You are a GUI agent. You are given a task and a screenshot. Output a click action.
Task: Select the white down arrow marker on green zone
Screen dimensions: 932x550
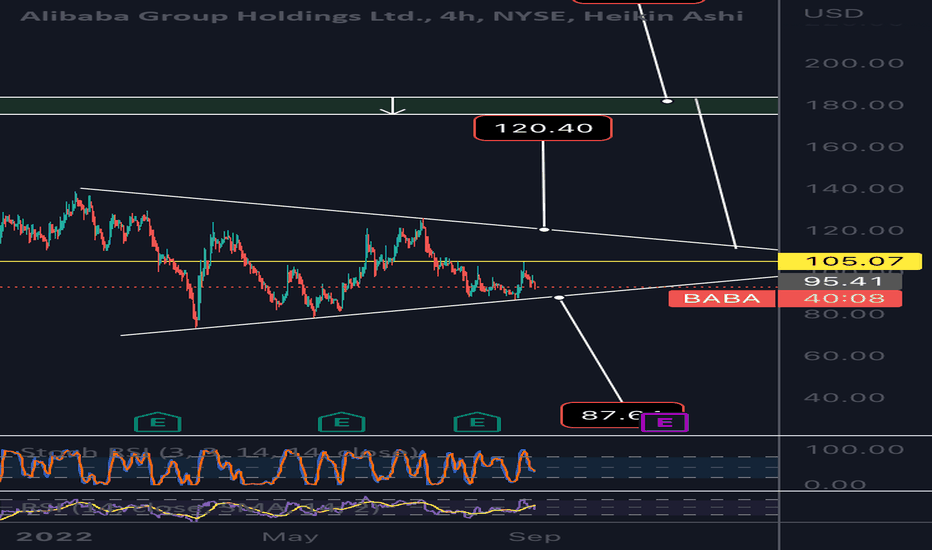(392, 106)
